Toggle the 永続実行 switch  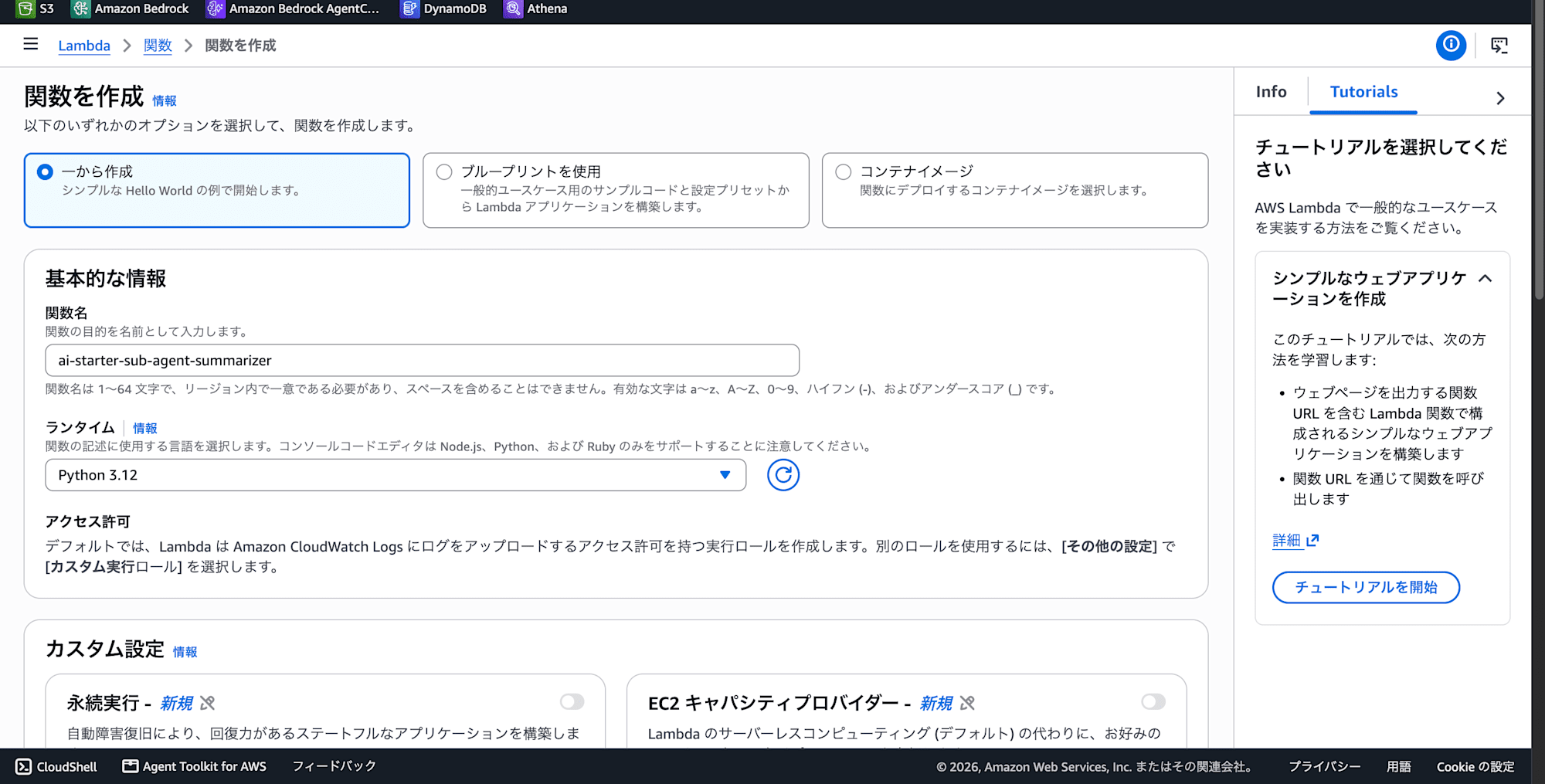pyautogui.click(x=572, y=701)
